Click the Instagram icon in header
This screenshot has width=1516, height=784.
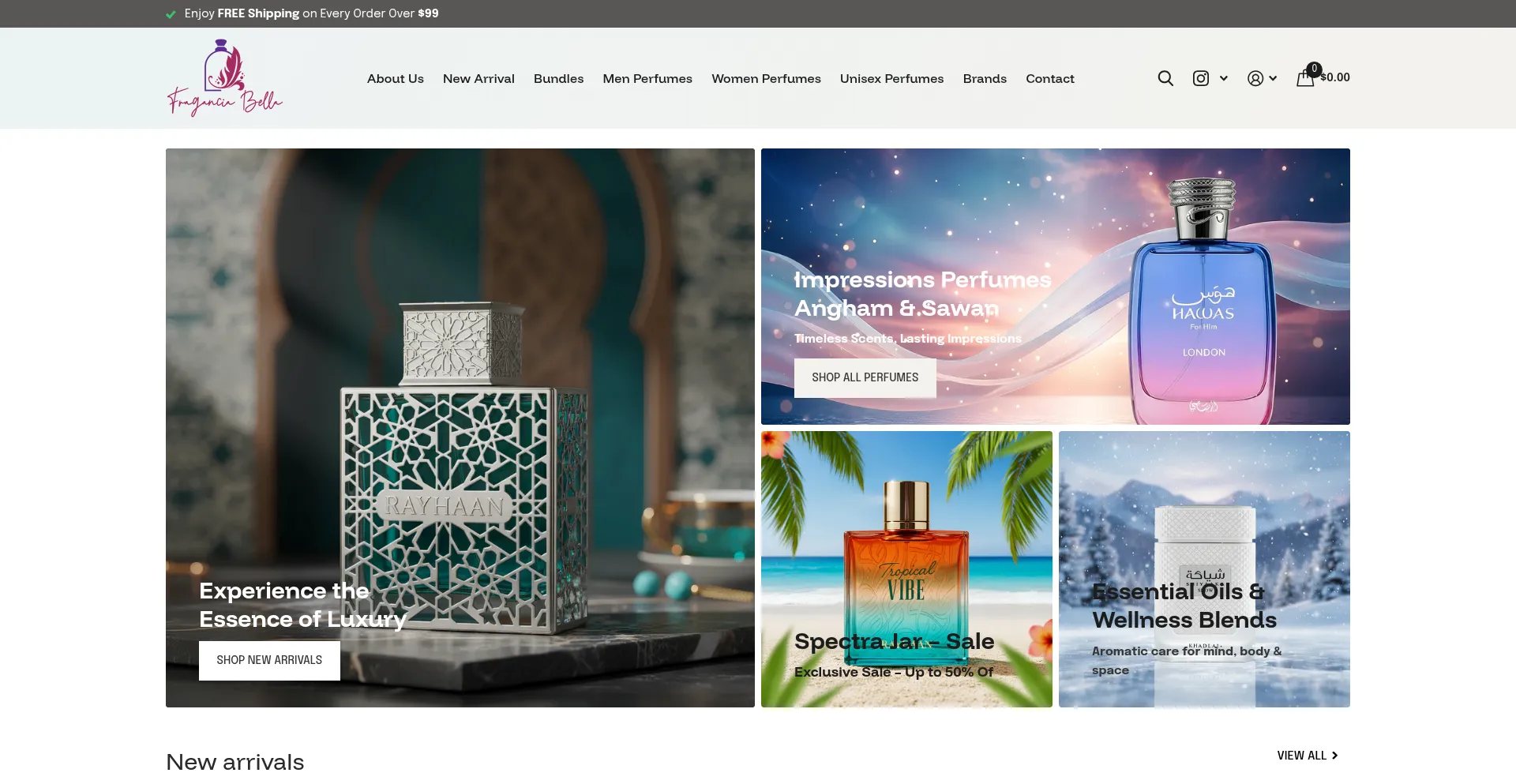click(1201, 78)
